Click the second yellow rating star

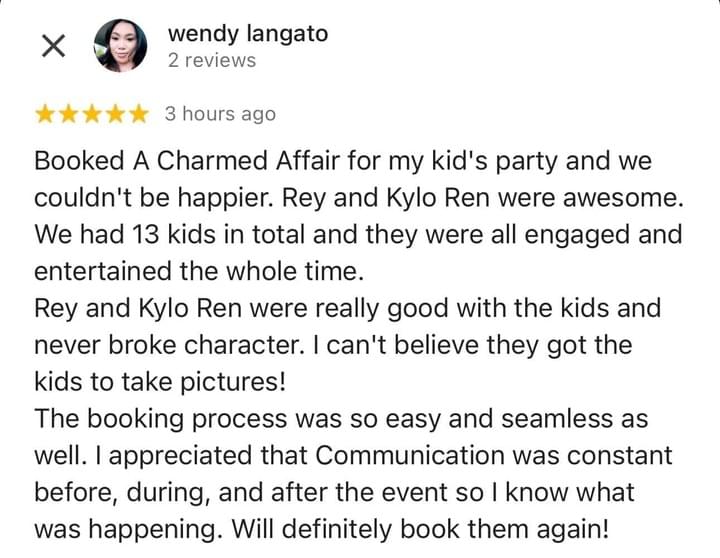(x=69, y=114)
